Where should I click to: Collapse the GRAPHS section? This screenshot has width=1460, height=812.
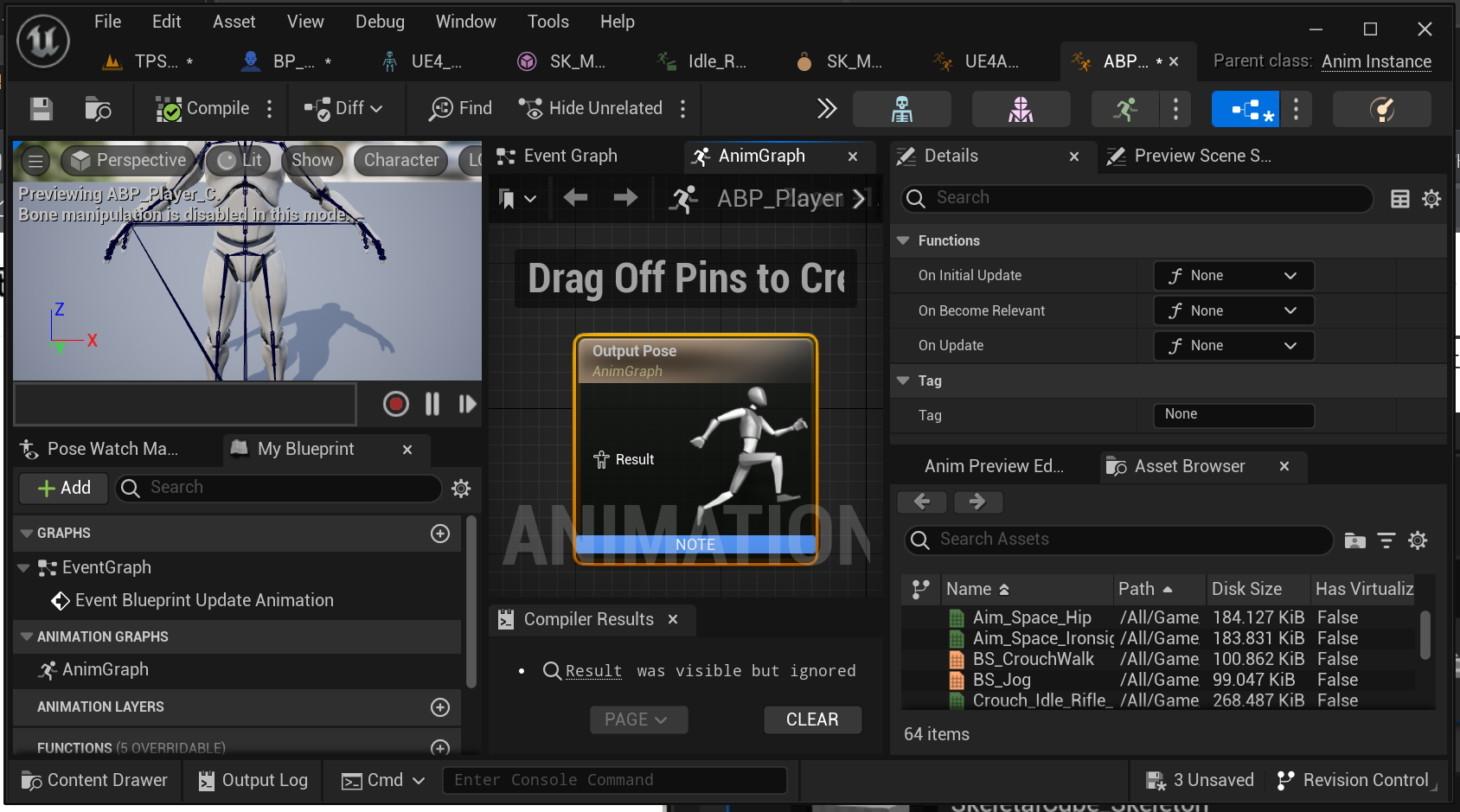point(27,534)
